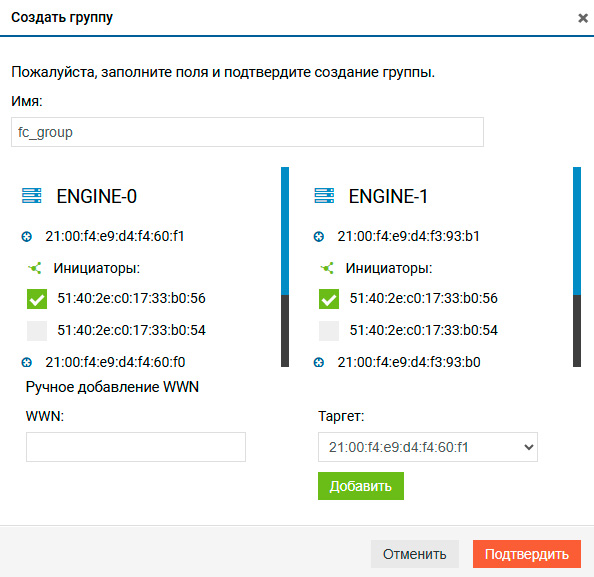This screenshot has height=577, width=594.
Task: Close the Создать группу dialog
Action: (x=583, y=18)
